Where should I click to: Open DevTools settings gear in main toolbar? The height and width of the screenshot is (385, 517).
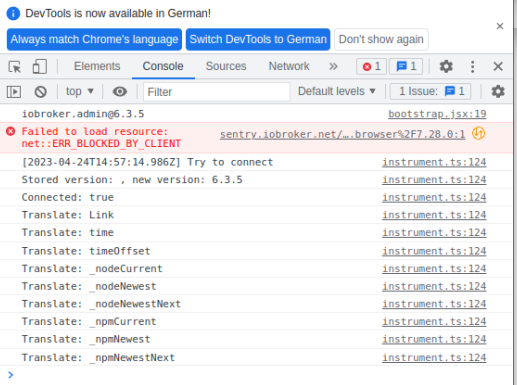tap(446, 66)
